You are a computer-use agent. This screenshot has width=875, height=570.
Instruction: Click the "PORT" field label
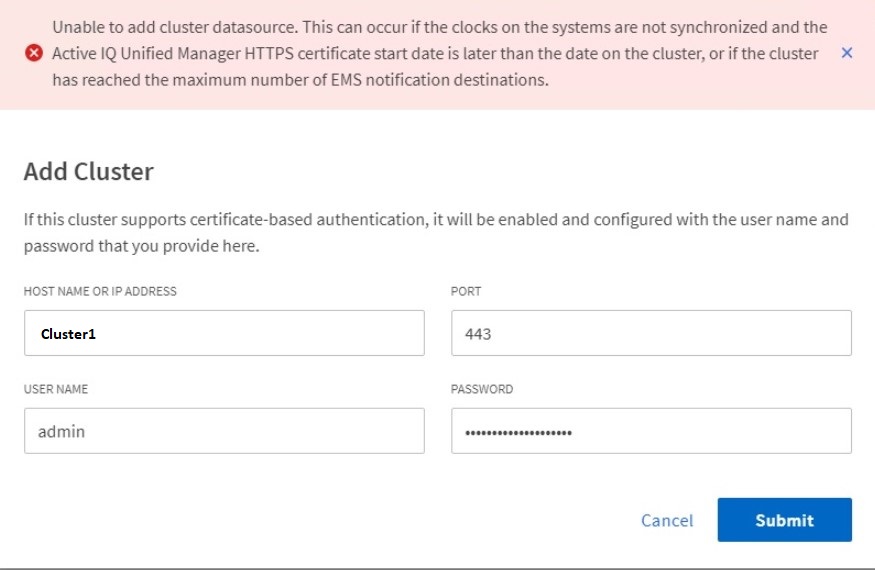pos(466,291)
